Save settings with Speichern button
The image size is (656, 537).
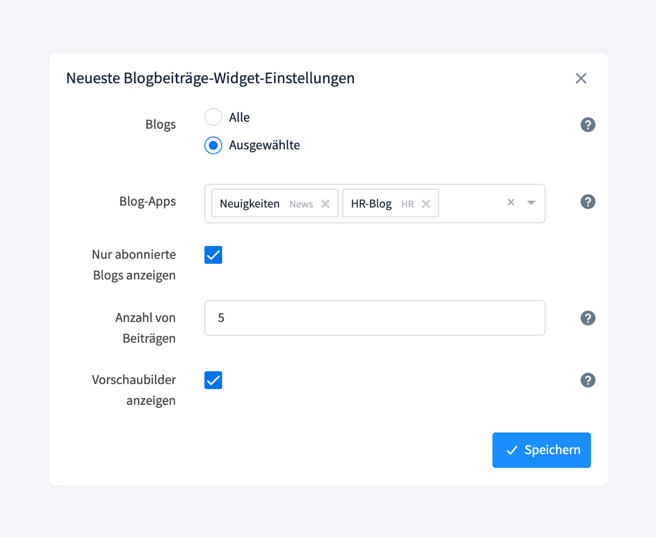click(x=541, y=450)
